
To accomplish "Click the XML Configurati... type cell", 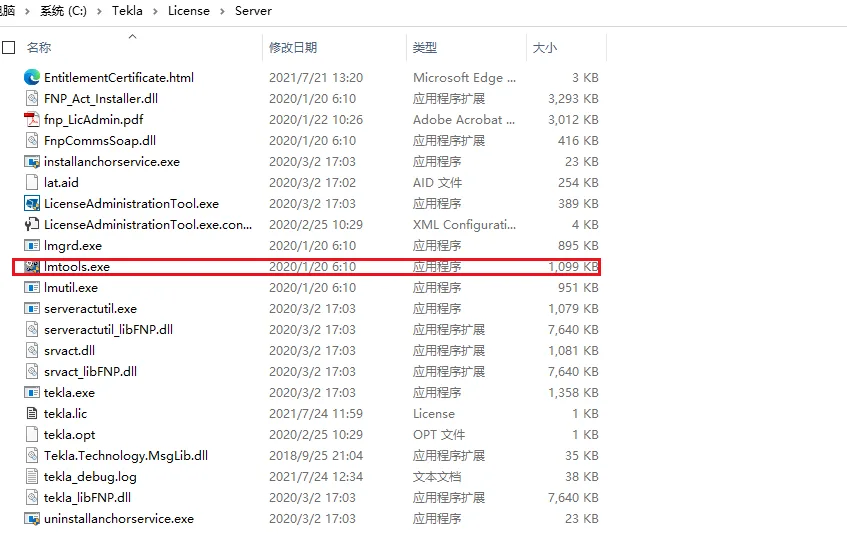I will pos(465,225).
